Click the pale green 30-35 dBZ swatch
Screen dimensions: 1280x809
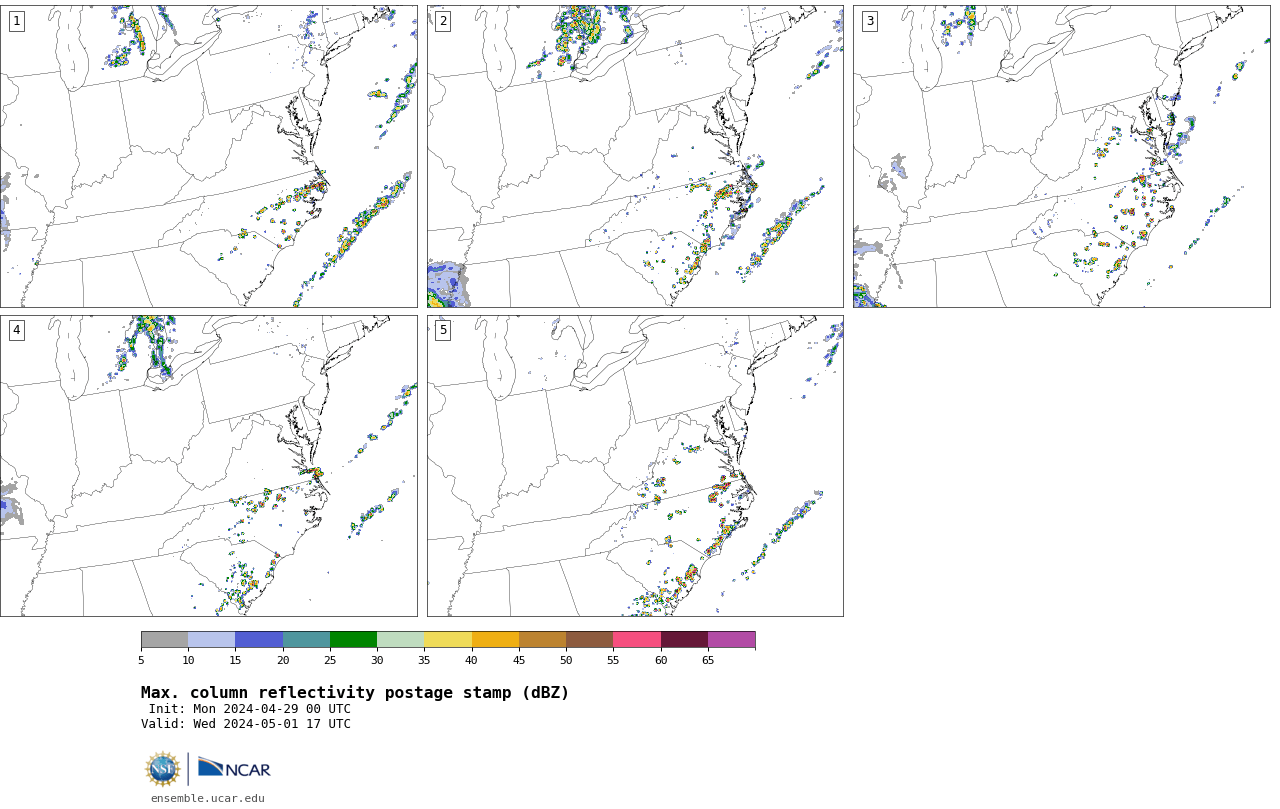pyautogui.click(x=401, y=640)
